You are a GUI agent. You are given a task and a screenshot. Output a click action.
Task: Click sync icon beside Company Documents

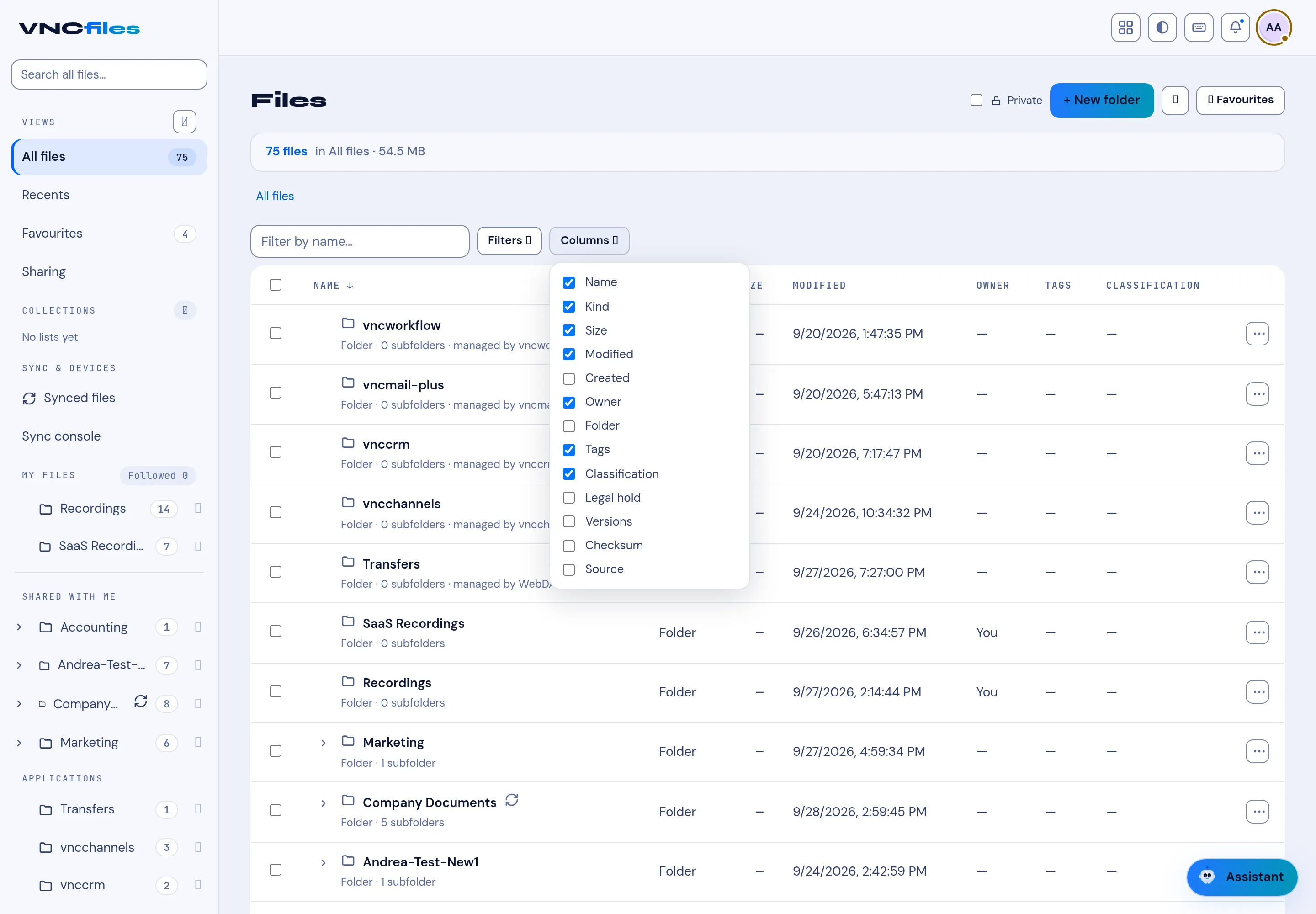511,800
